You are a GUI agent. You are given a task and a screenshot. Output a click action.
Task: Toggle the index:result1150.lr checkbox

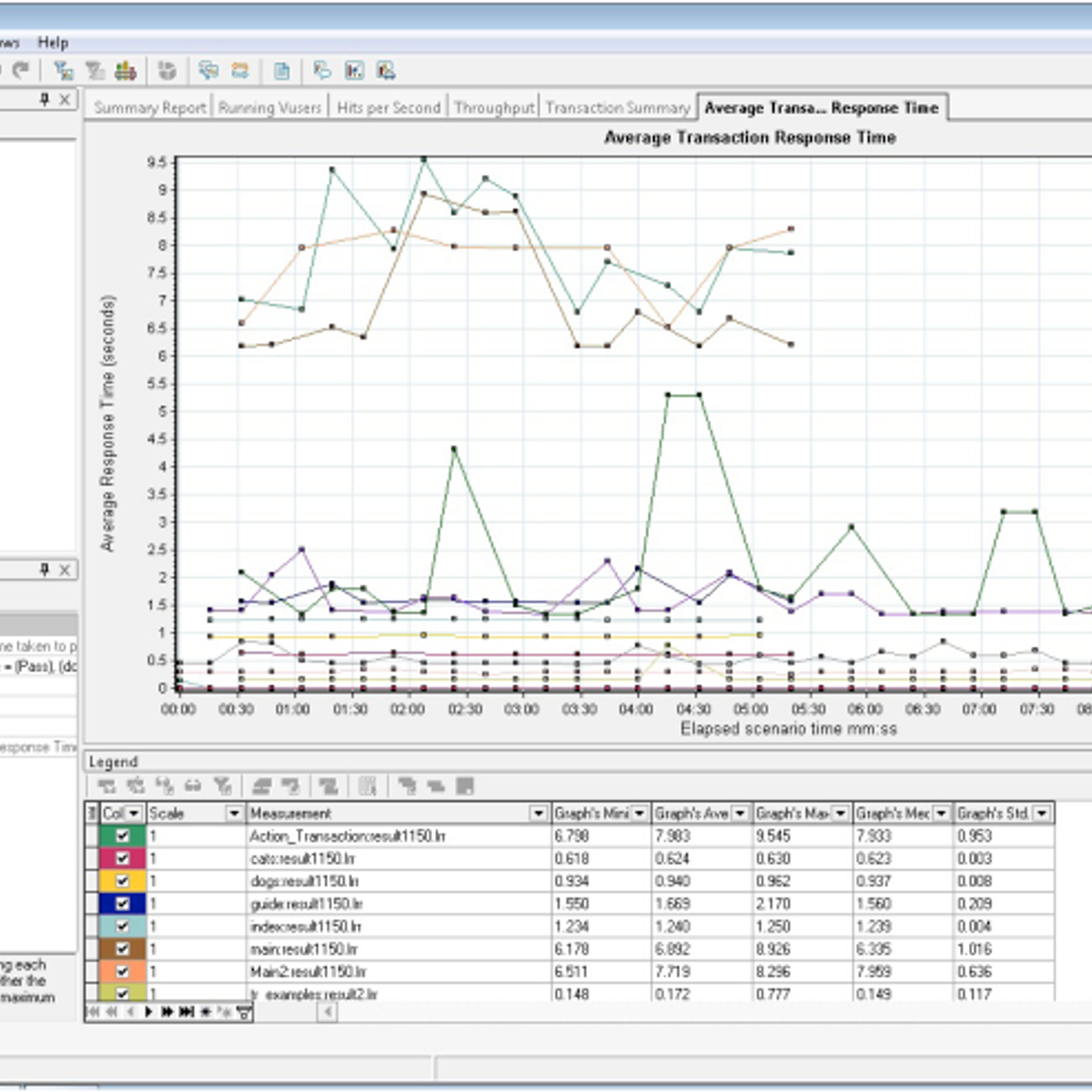tap(123, 926)
